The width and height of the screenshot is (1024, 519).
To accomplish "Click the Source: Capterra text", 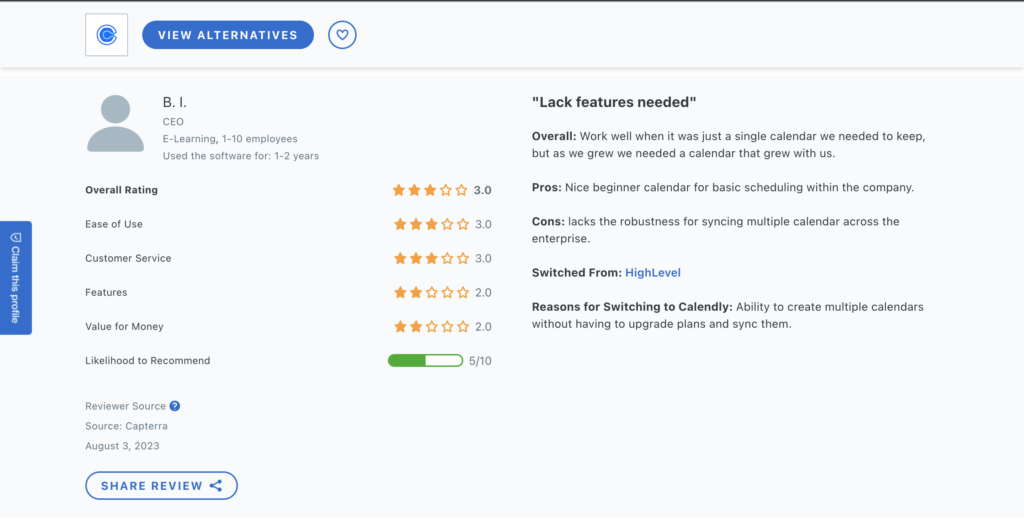I will coord(125,426).
